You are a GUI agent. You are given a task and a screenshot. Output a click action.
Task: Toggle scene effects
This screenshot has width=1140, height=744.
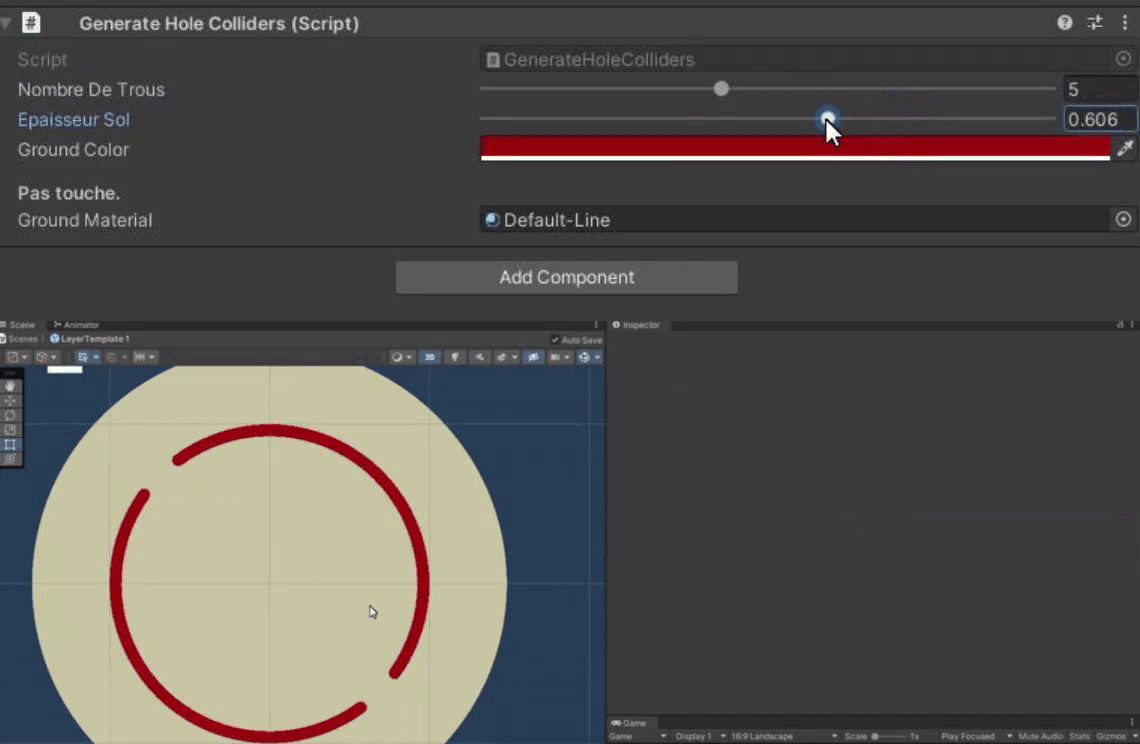(x=501, y=357)
